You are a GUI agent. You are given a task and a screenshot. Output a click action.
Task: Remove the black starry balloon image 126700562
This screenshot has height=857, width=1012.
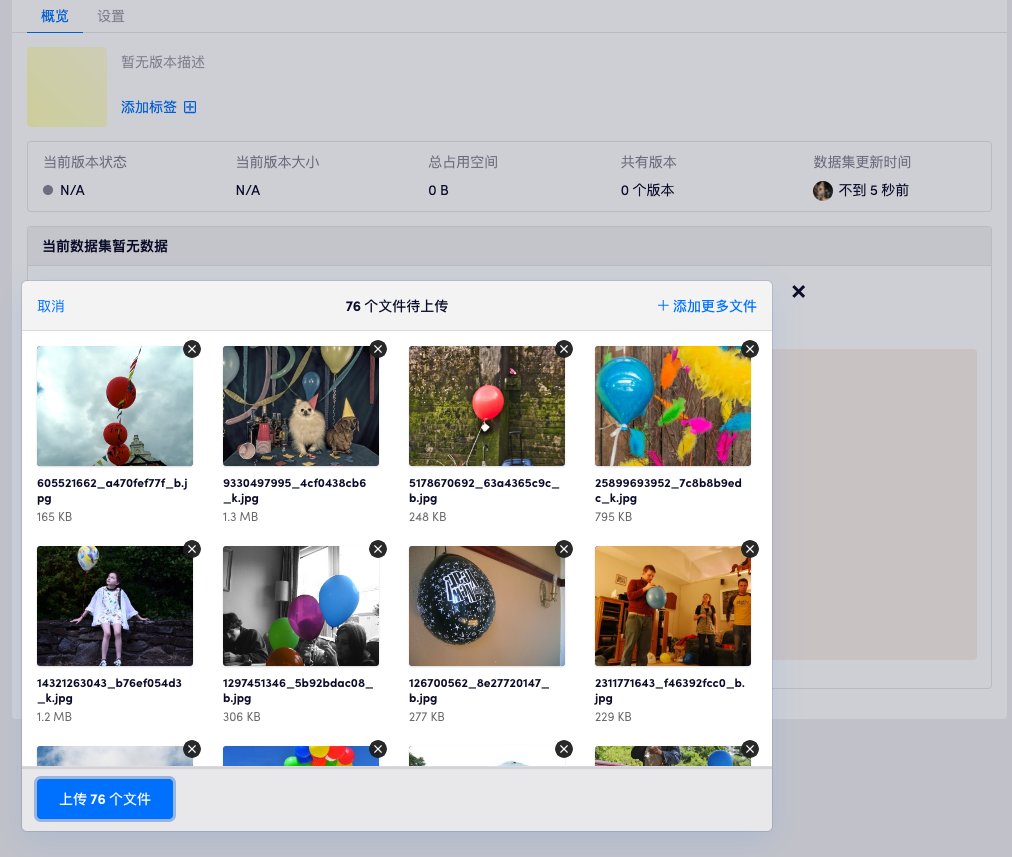point(564,549)
